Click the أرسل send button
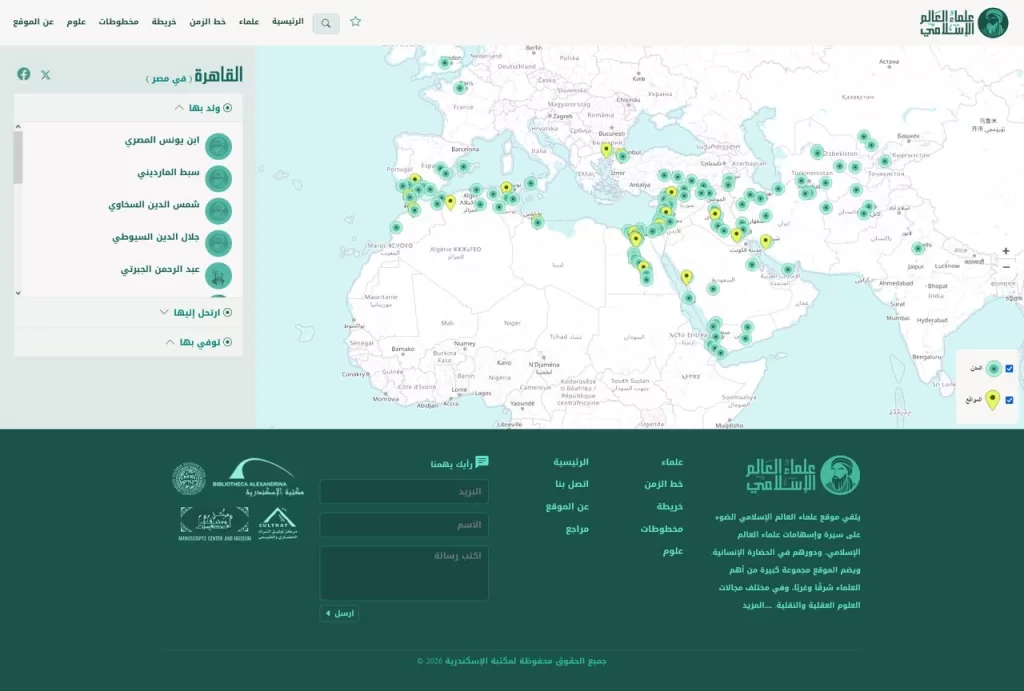1024x691 pixels. coord(338,613)
